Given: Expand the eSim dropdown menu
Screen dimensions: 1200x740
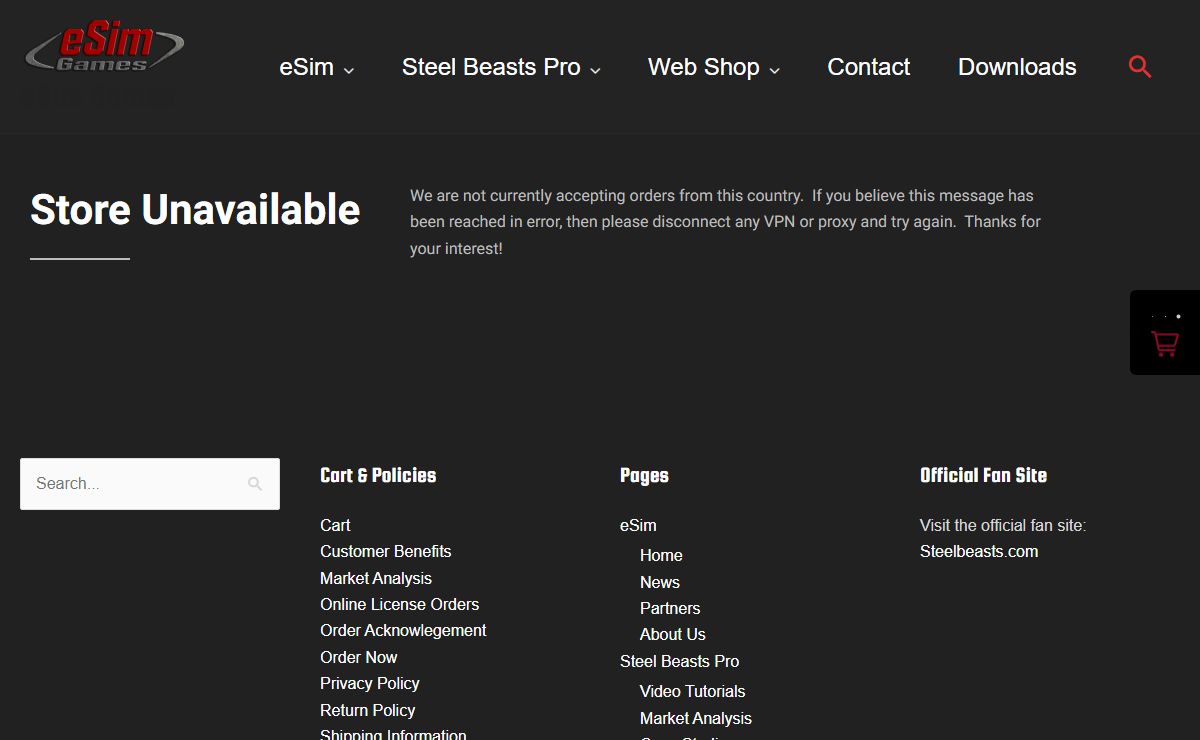Looking at the screenshot, I should click(316, 68).
